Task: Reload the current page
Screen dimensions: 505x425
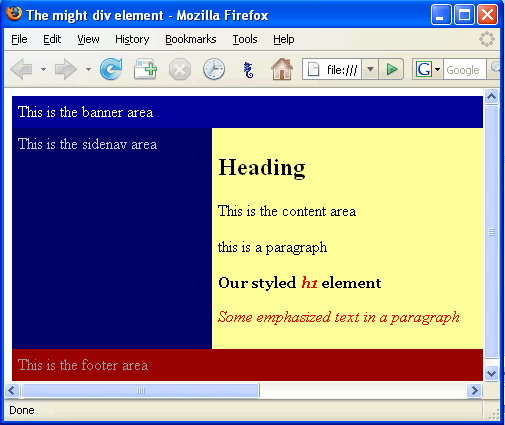Action: click(111, 69)
